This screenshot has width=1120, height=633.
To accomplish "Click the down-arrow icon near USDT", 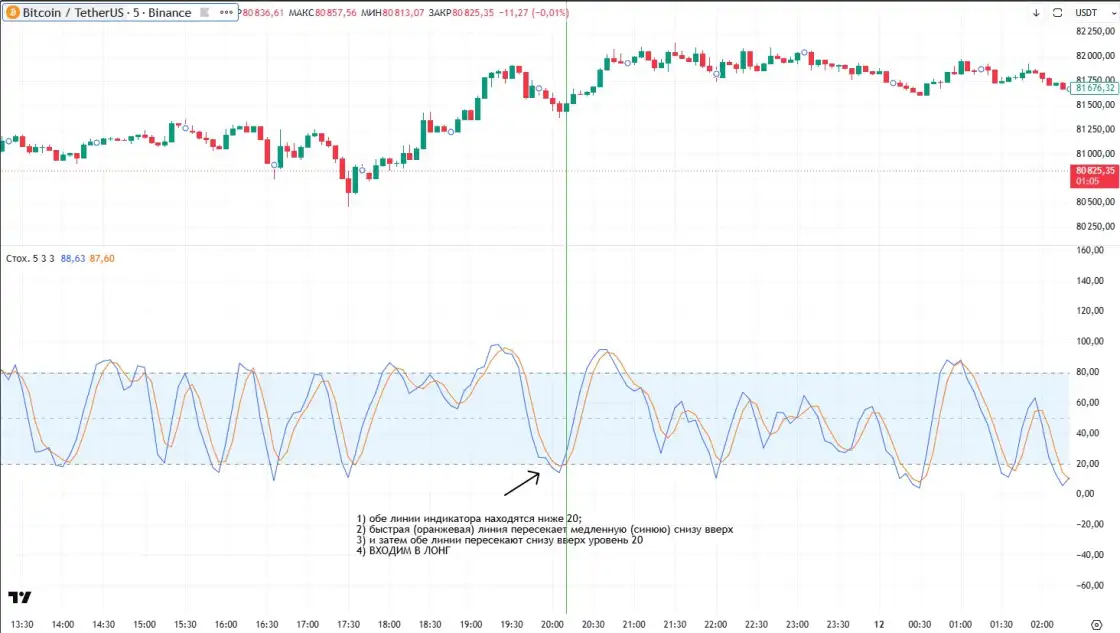I will (1036, 13).
